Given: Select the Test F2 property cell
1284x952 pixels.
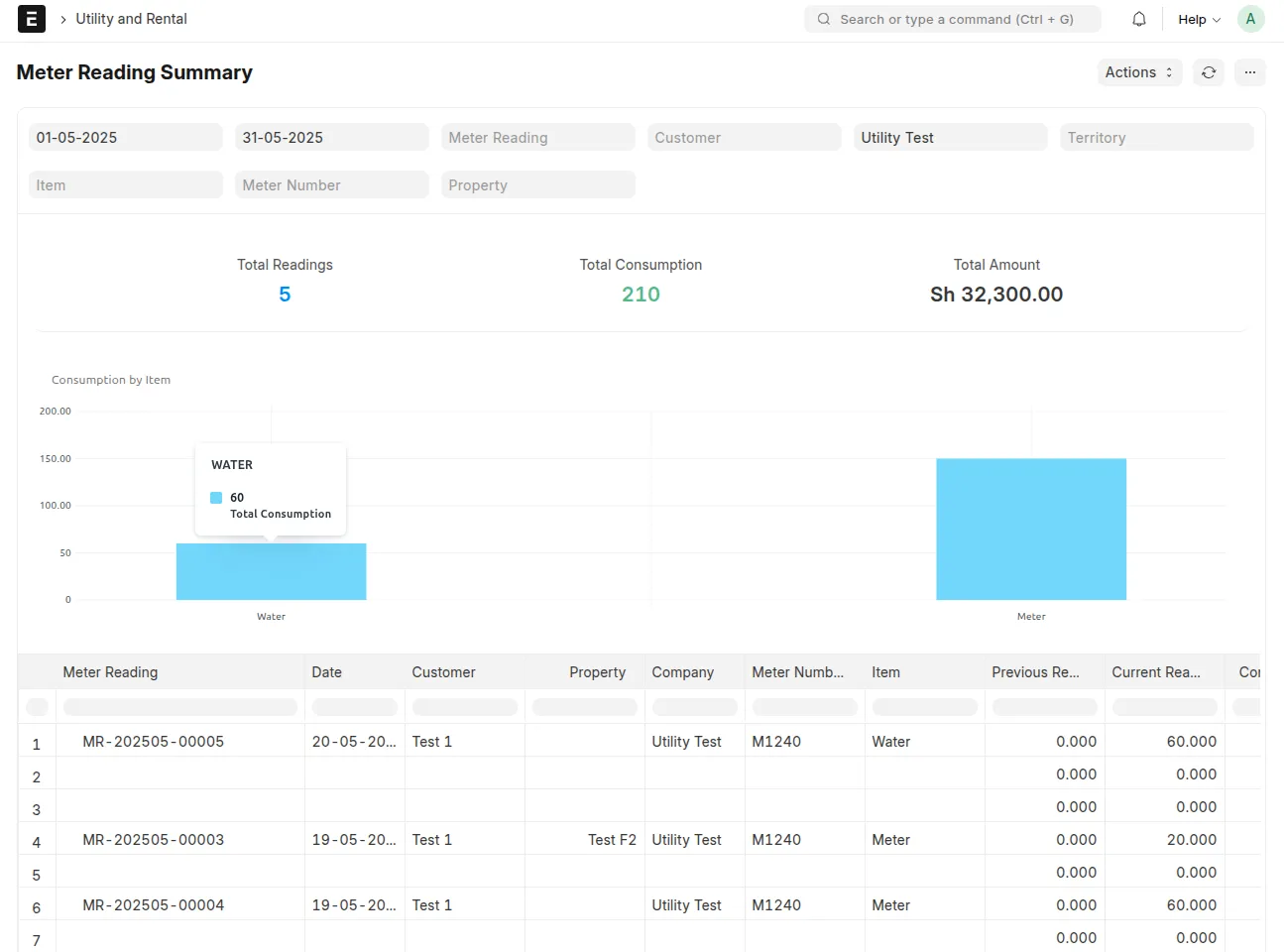Looking at the screenshot, I should pos(585,840).
